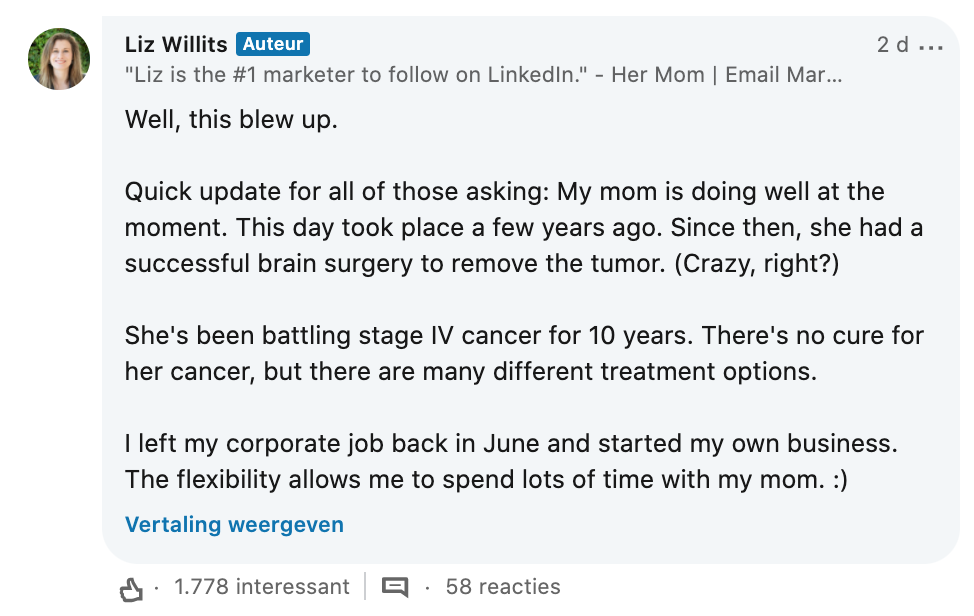Open Liz Willits profile photo
974x616 pixels.
[x=59, y=59]
